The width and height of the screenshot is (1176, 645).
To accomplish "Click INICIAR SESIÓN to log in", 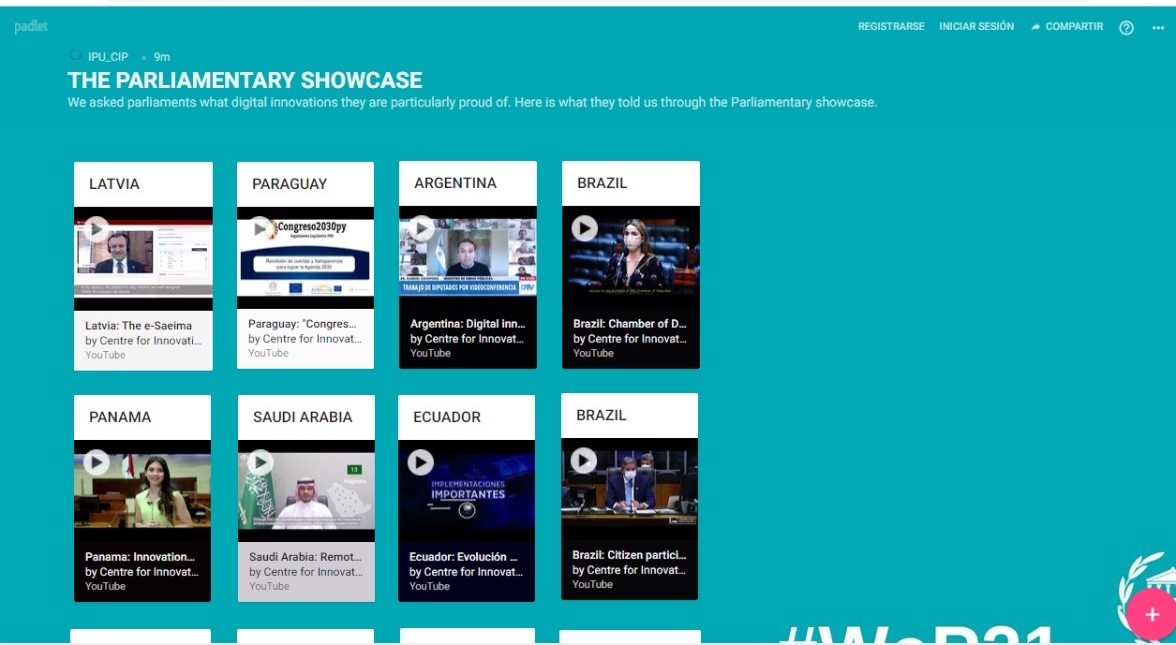I will click(x=976, y=26).
